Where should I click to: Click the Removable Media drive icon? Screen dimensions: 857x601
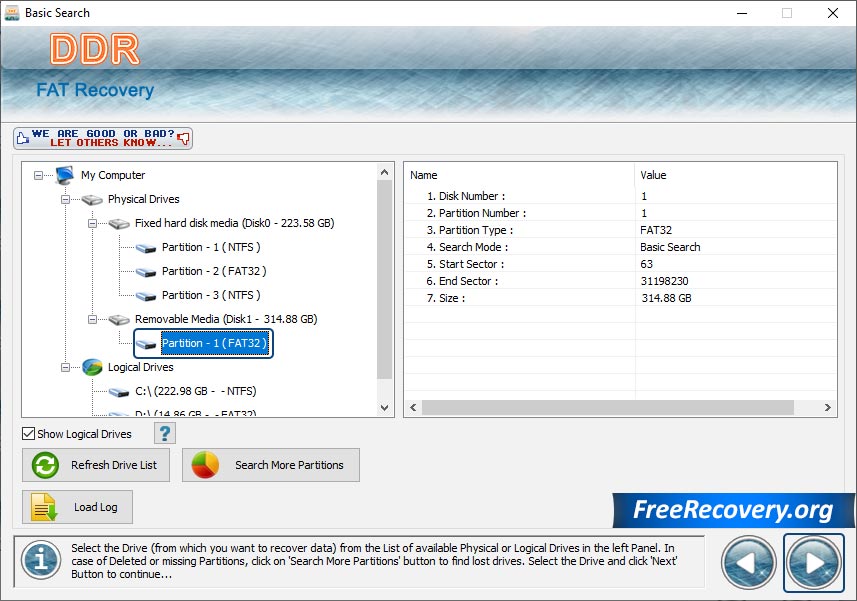point(119,320)
